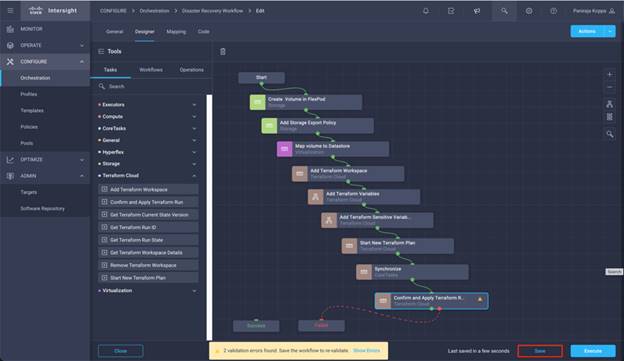Open MONITOR in the sidebar
This screenshot has height=361, width=624.
point(31,29)
